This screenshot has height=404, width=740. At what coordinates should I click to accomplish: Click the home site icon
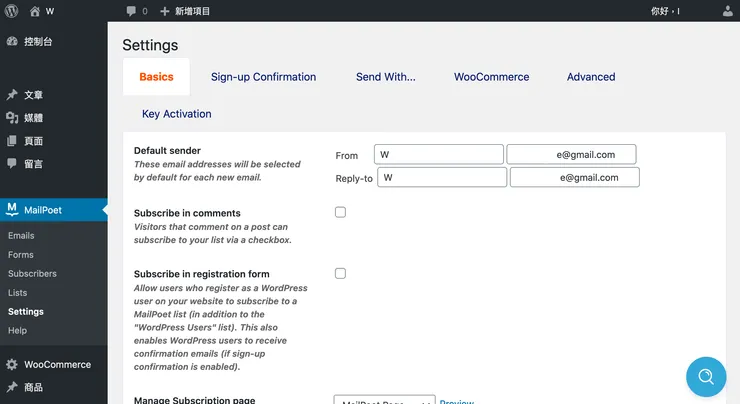pyautogui.click(x=35, y=11)
